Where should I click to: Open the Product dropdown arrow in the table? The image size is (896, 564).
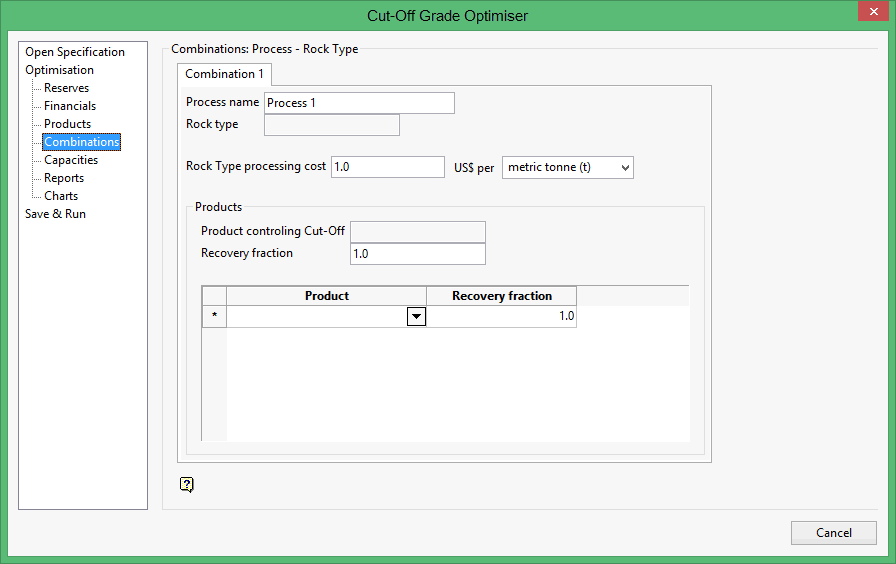point(417,316)
